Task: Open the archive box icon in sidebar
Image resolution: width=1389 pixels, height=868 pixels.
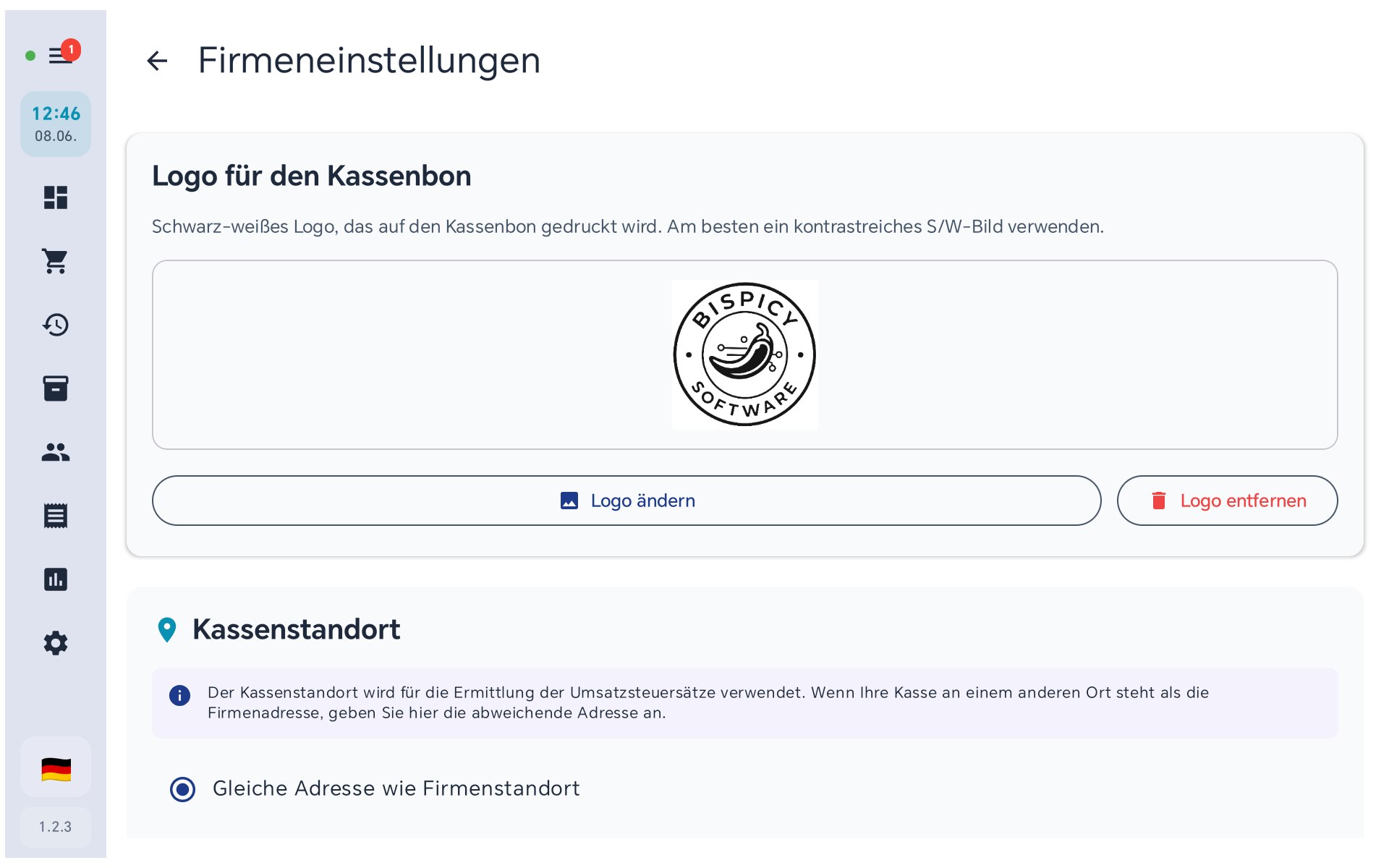Action: tap(56, 388)
